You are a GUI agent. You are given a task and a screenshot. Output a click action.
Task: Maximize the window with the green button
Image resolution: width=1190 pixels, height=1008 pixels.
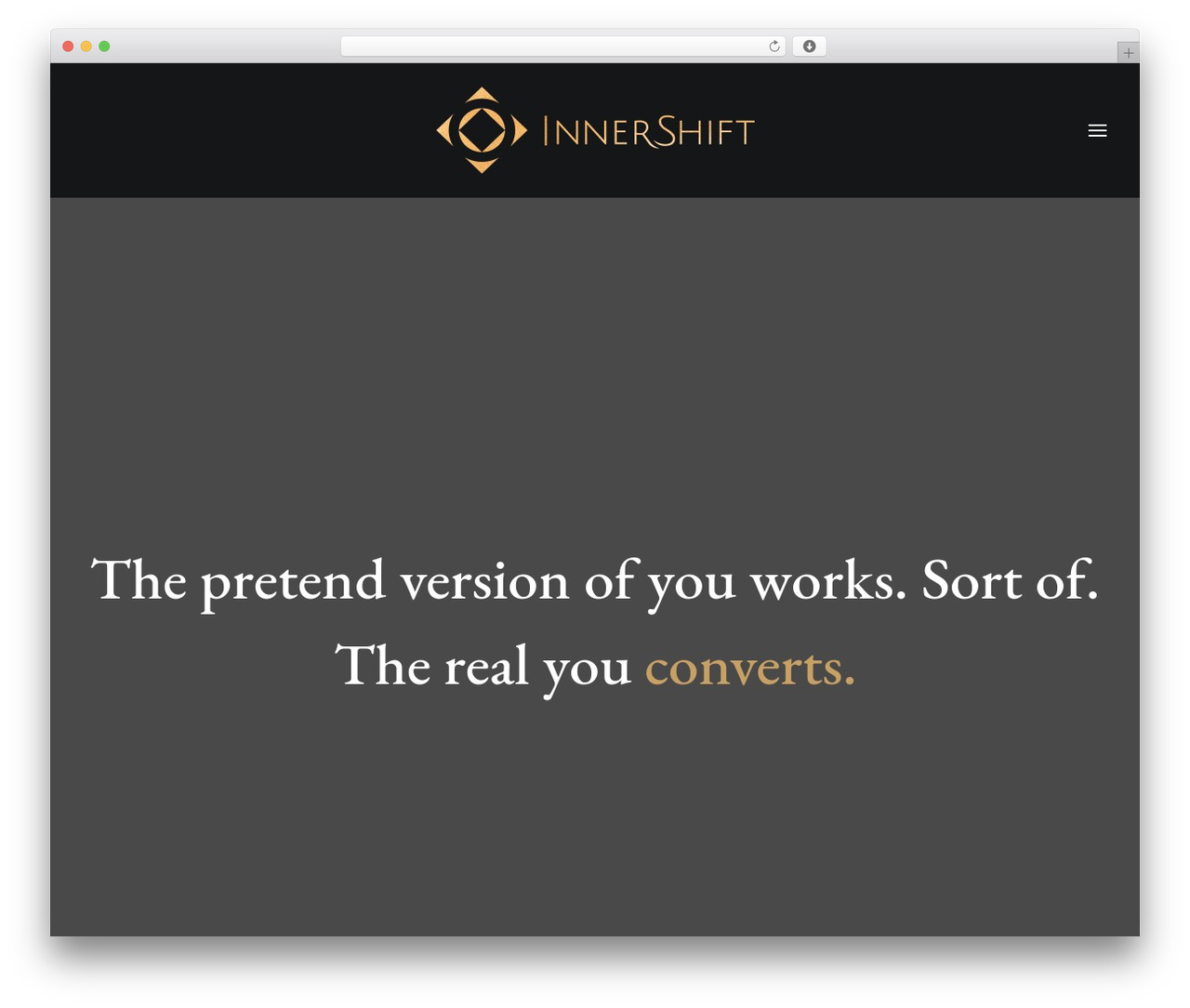click(x=104, y=46)
